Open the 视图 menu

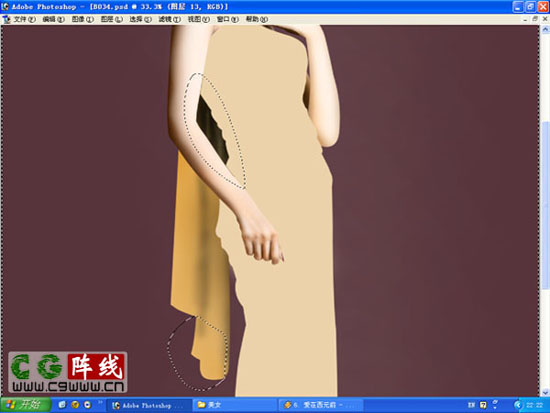[x=199, y=19]
